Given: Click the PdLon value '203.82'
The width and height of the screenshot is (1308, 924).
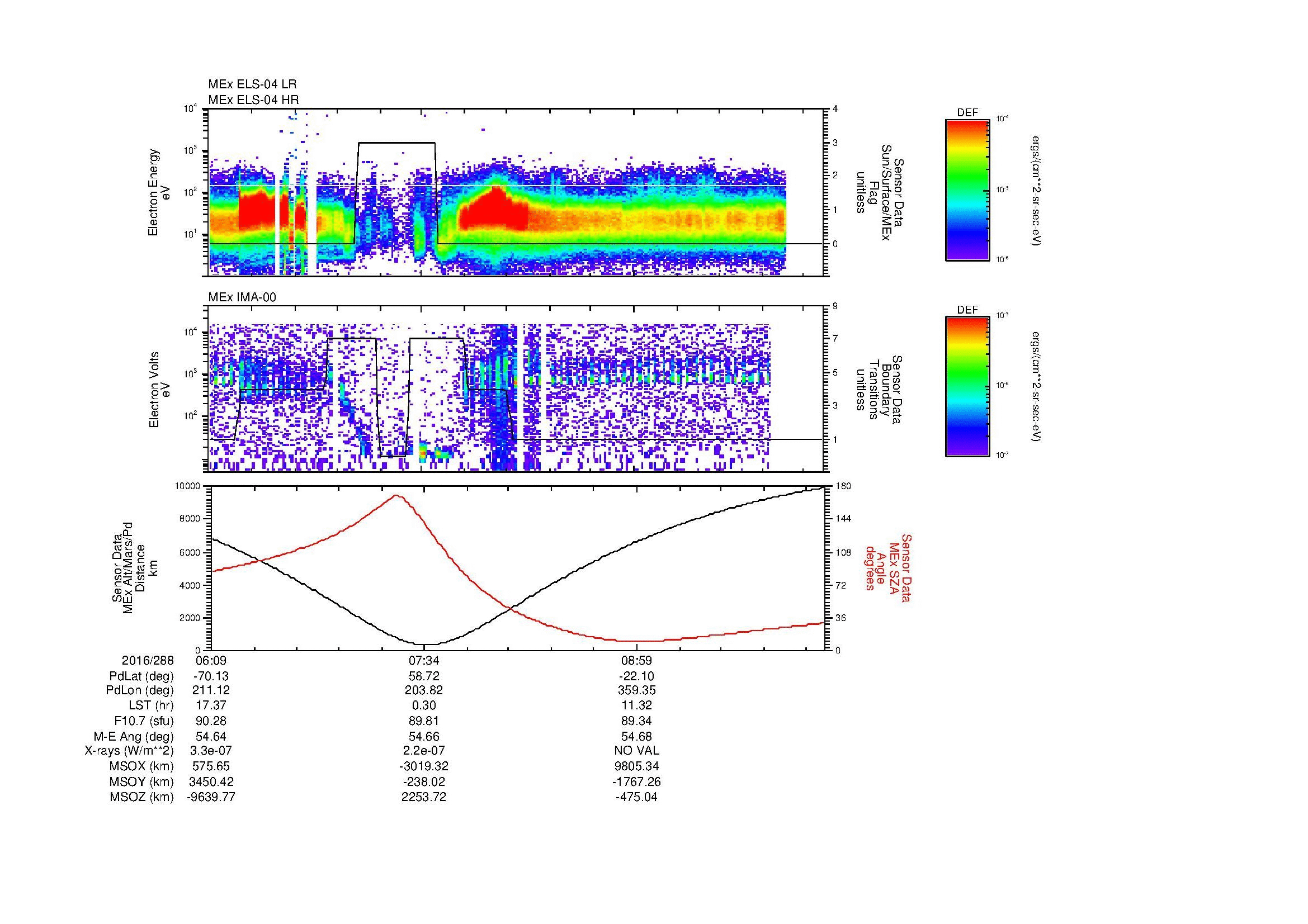Looking at the screenshot, I should (424, 690).
